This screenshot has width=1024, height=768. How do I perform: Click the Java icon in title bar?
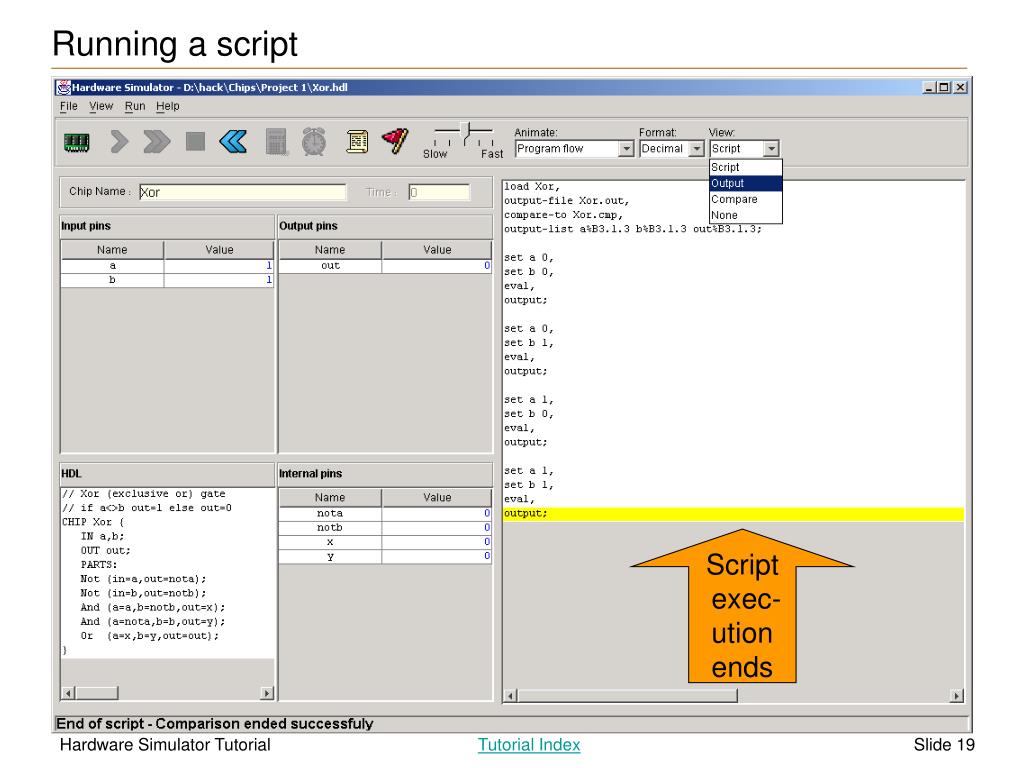[63, 88]
